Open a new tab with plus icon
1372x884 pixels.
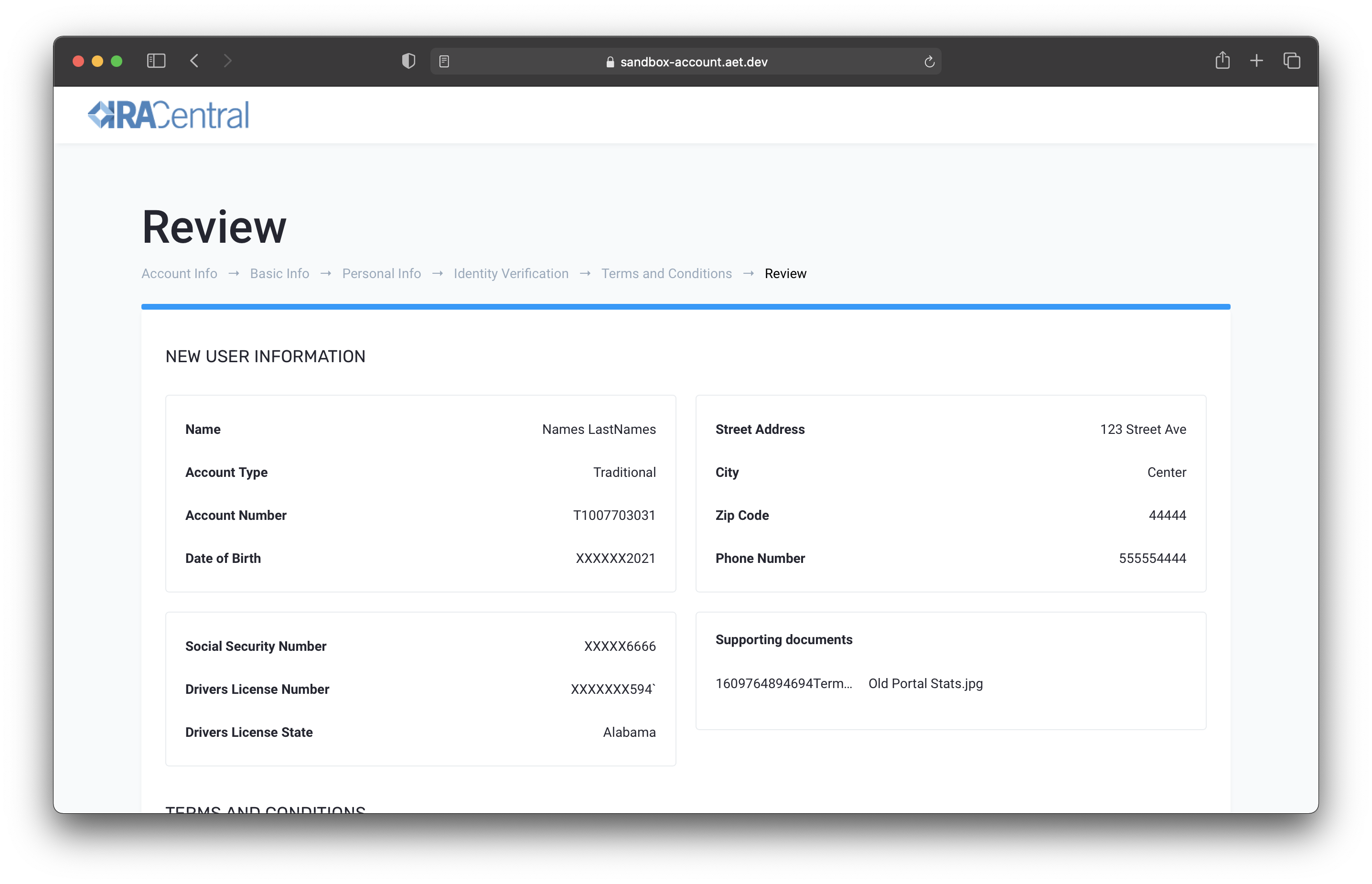click(x=1256, y=61)
